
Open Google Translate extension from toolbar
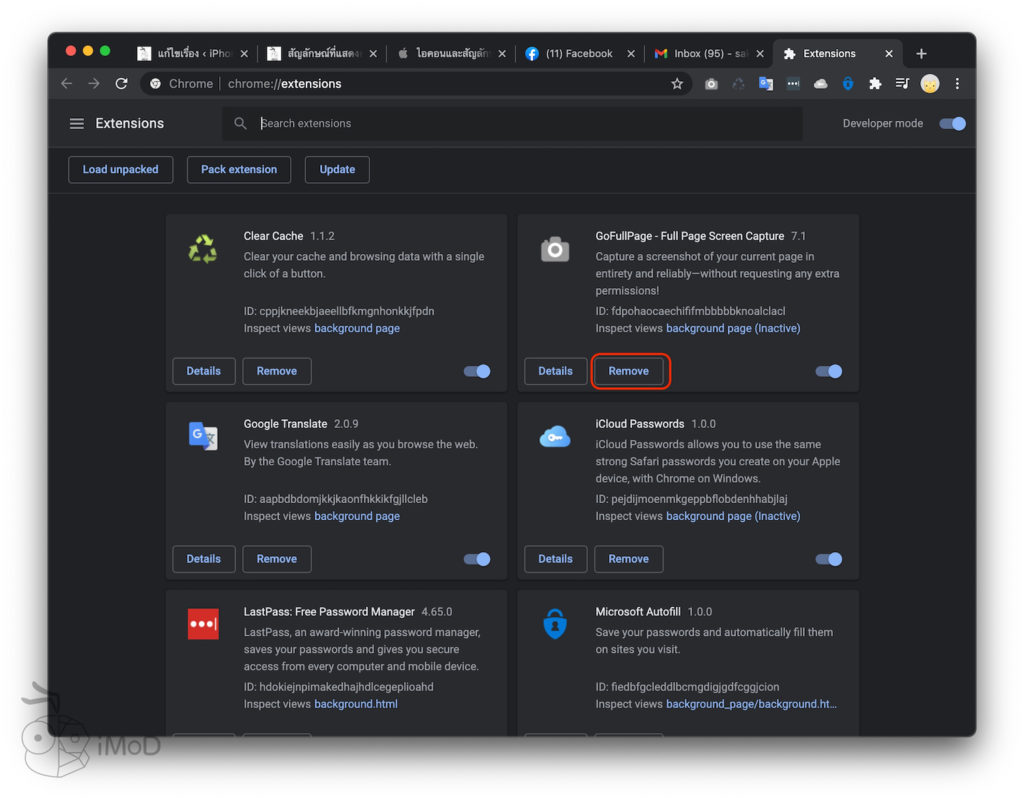(x=766, y=84)
